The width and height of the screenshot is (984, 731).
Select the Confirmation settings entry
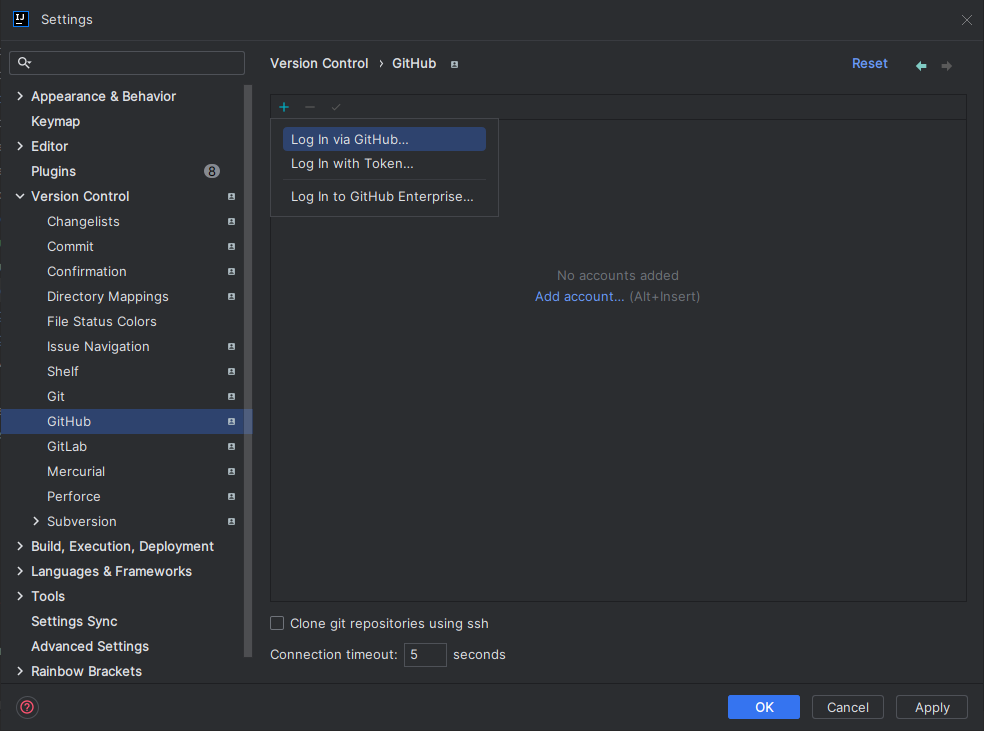pos(87,272)
